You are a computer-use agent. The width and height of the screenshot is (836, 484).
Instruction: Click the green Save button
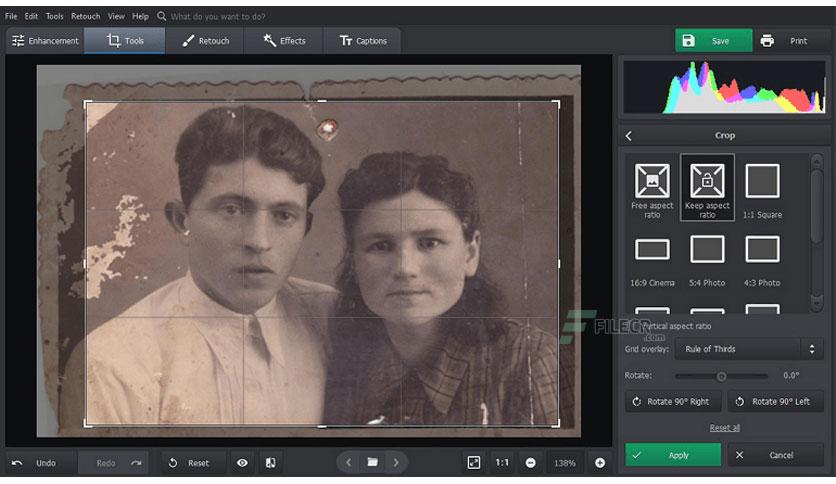714,41
